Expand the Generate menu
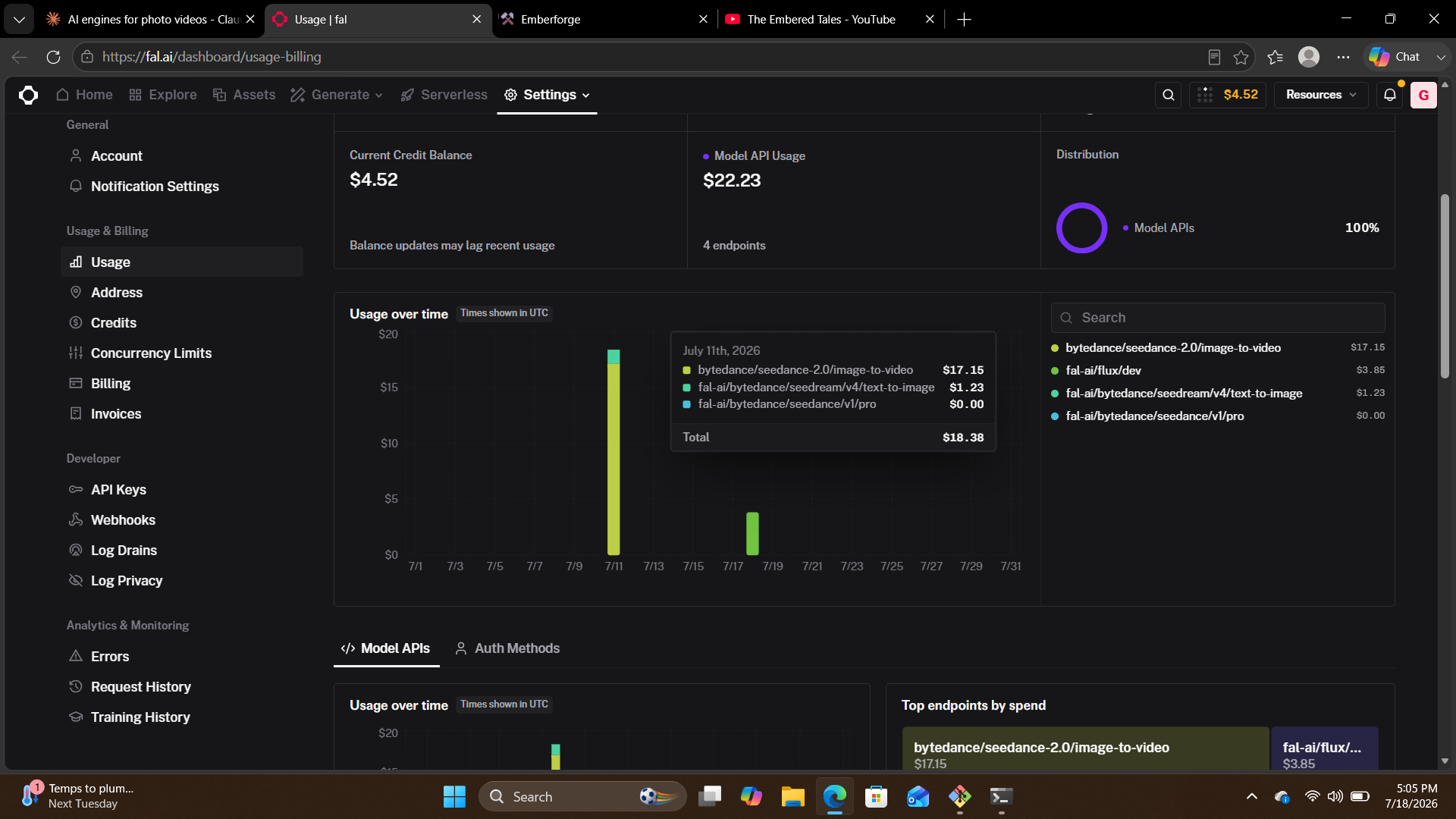The width and height of the screenshot is (1456, 819). point(337,95)
